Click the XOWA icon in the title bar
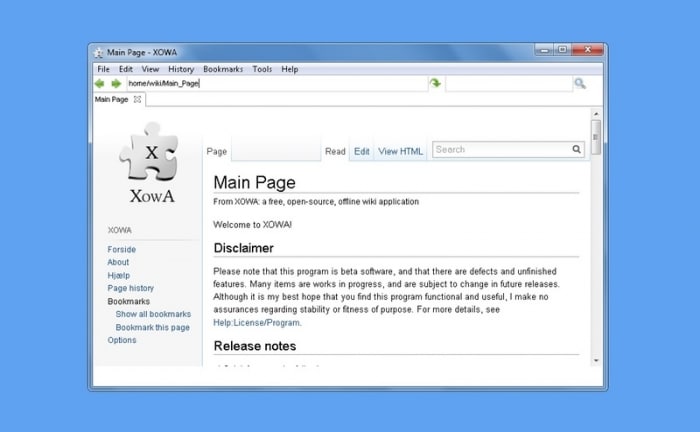Screen dimensions: 700x432 click(98, 53)
